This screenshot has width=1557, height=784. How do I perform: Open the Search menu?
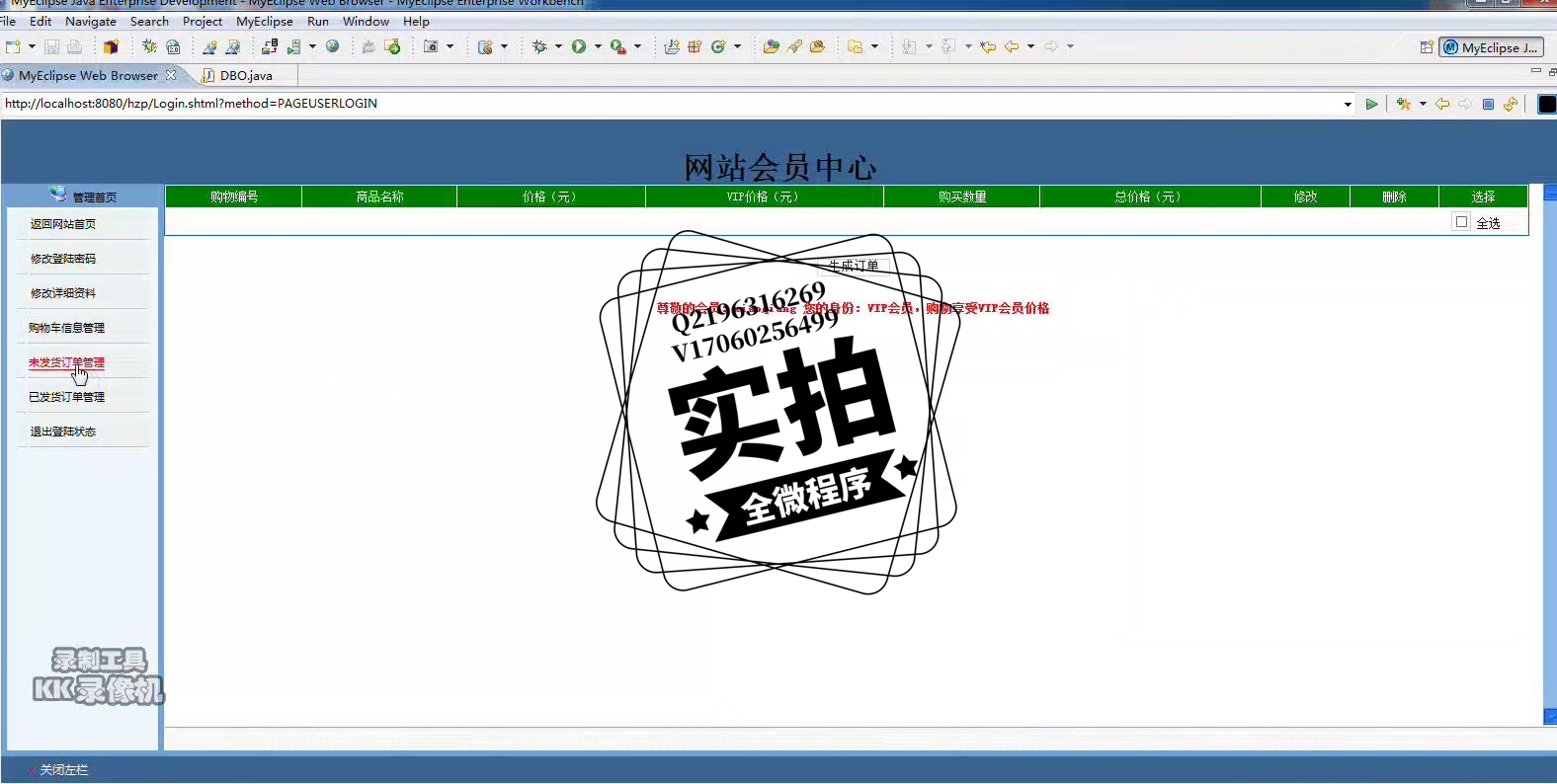pos(149,21)
